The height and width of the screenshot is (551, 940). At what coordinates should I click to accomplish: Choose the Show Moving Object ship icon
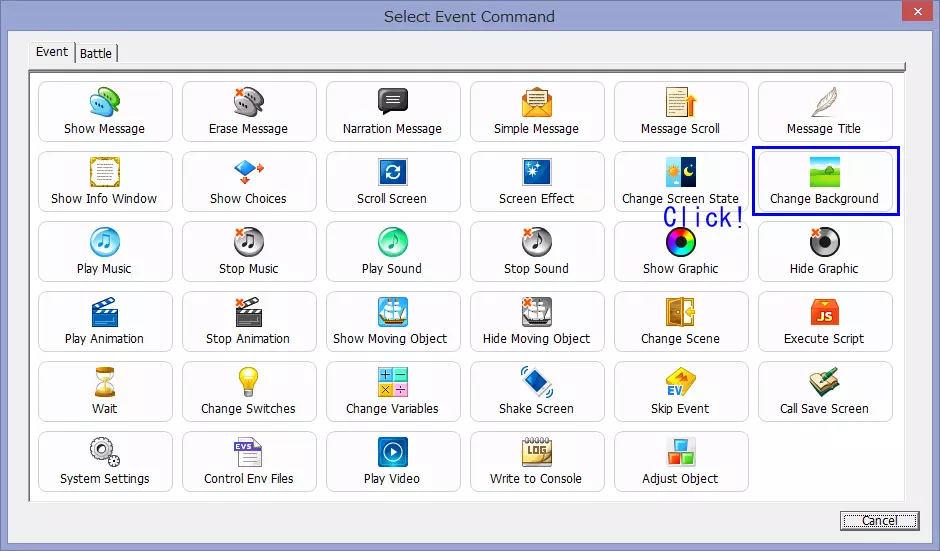pyautogui.click(x=392, y=313)
